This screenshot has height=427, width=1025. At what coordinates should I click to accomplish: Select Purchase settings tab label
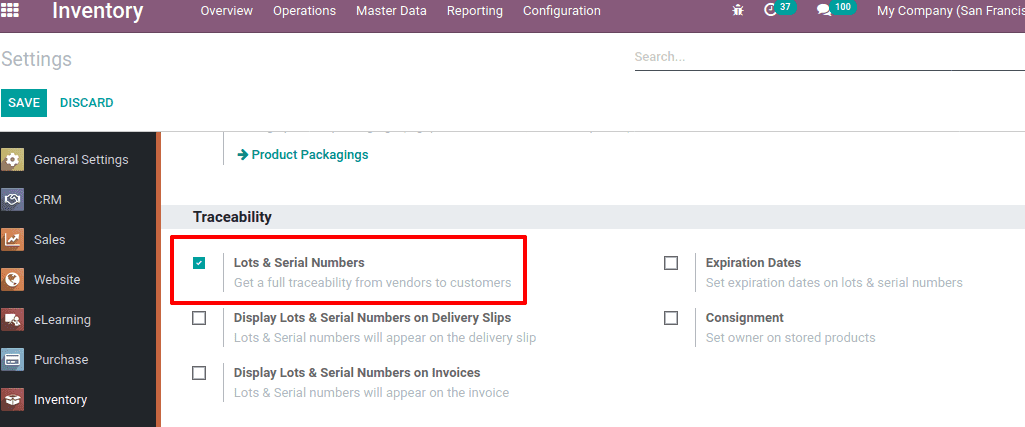(61, 360)
